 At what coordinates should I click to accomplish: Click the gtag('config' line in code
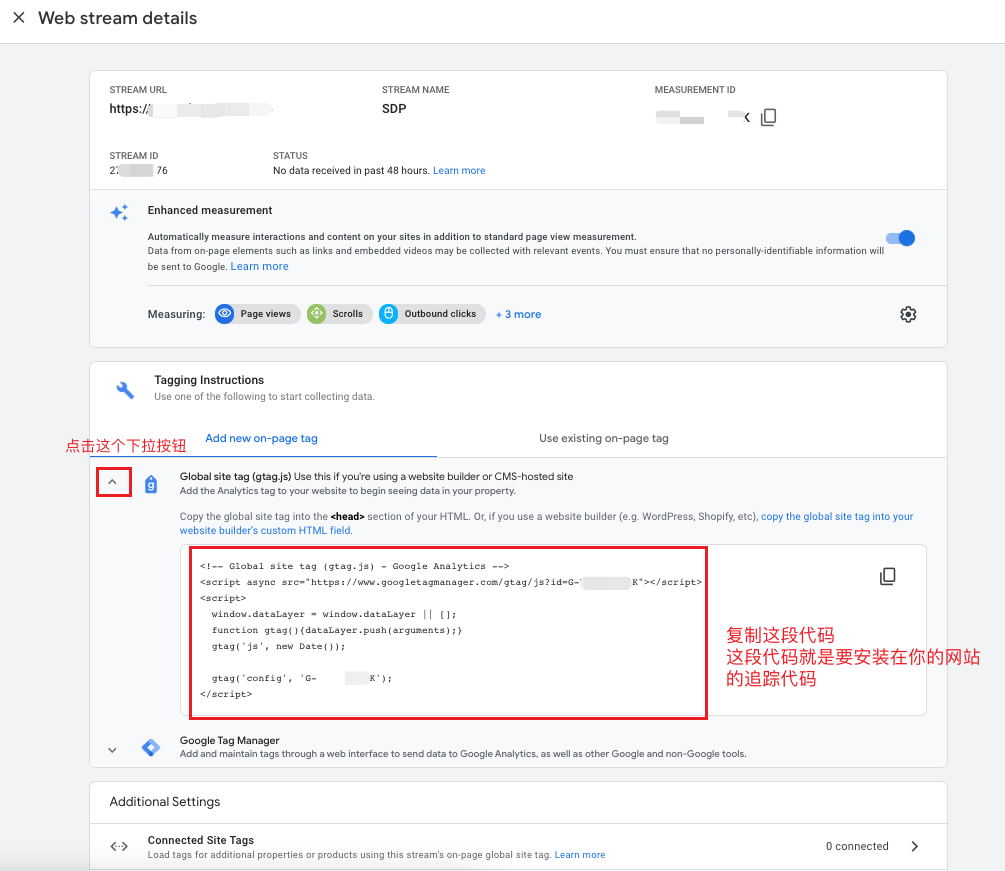(302, 678)
